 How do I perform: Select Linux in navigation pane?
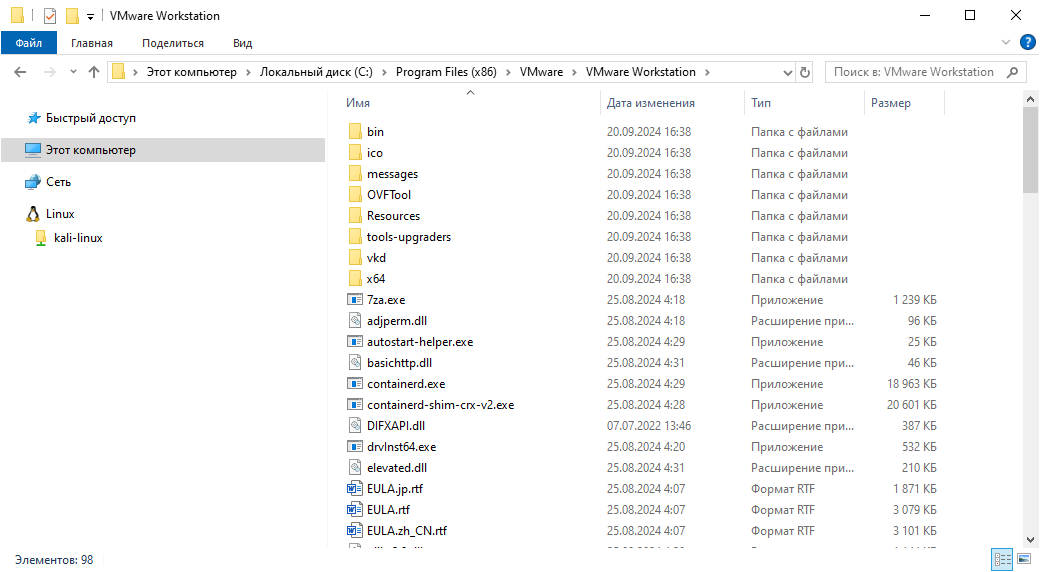(x=60, y=214)
